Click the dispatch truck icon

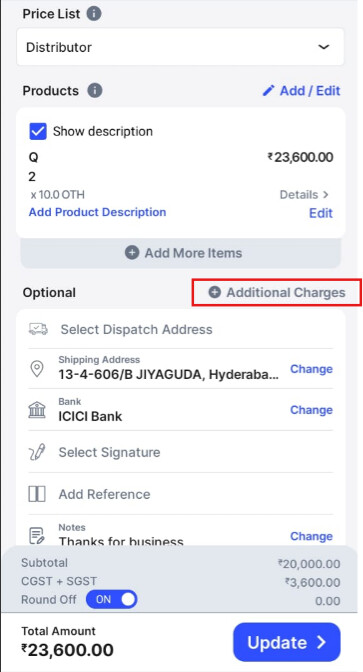point(38,329)
